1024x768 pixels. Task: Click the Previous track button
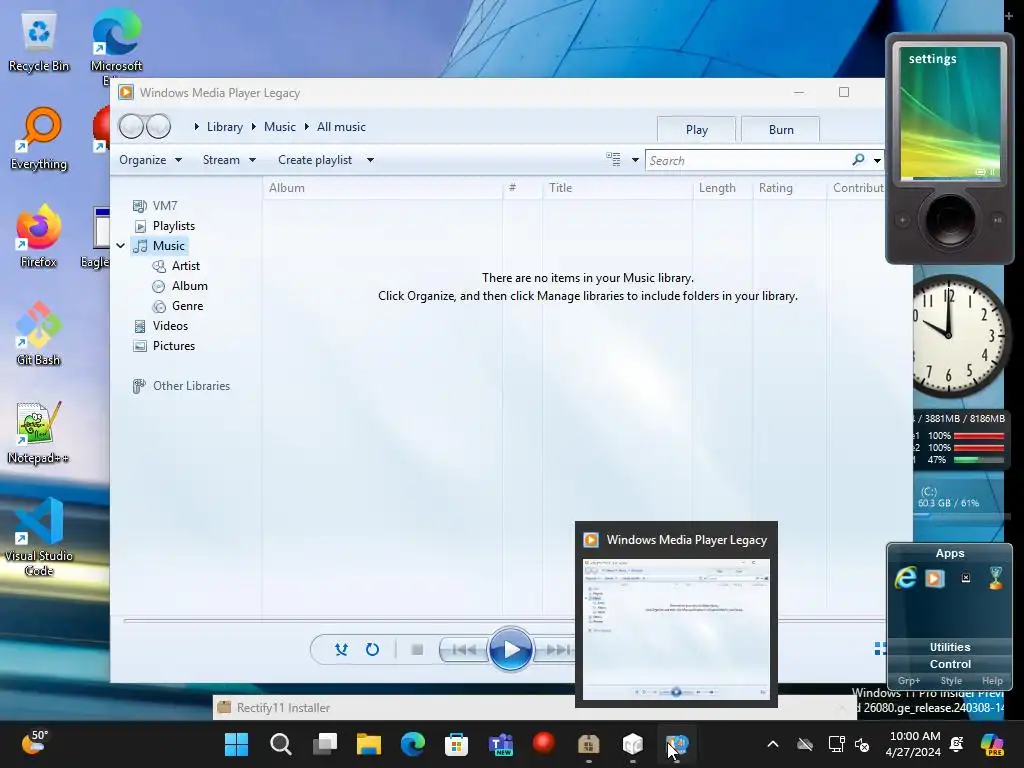464,649
